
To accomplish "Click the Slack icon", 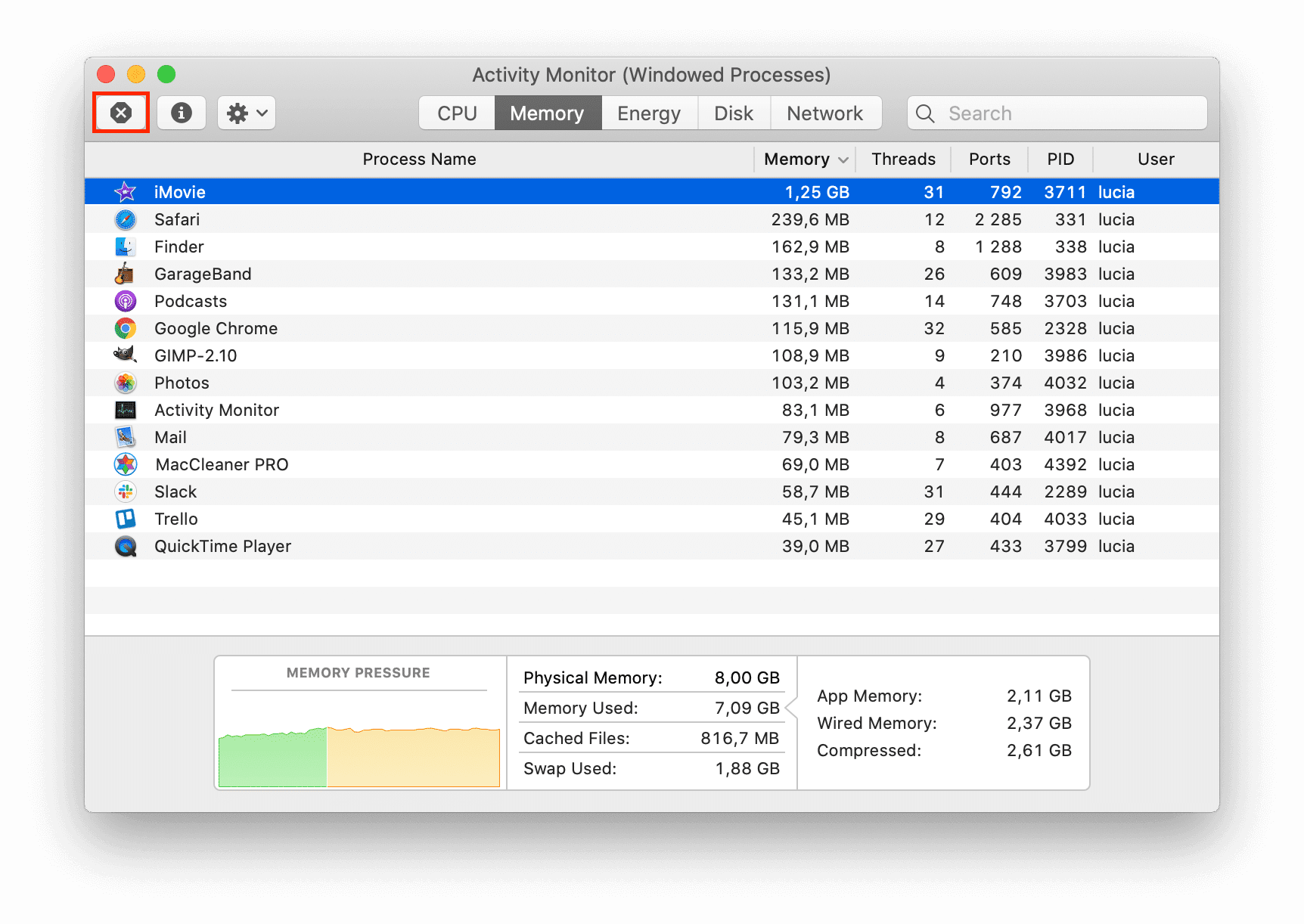I will pyautogui.click(x=126, y=491).
